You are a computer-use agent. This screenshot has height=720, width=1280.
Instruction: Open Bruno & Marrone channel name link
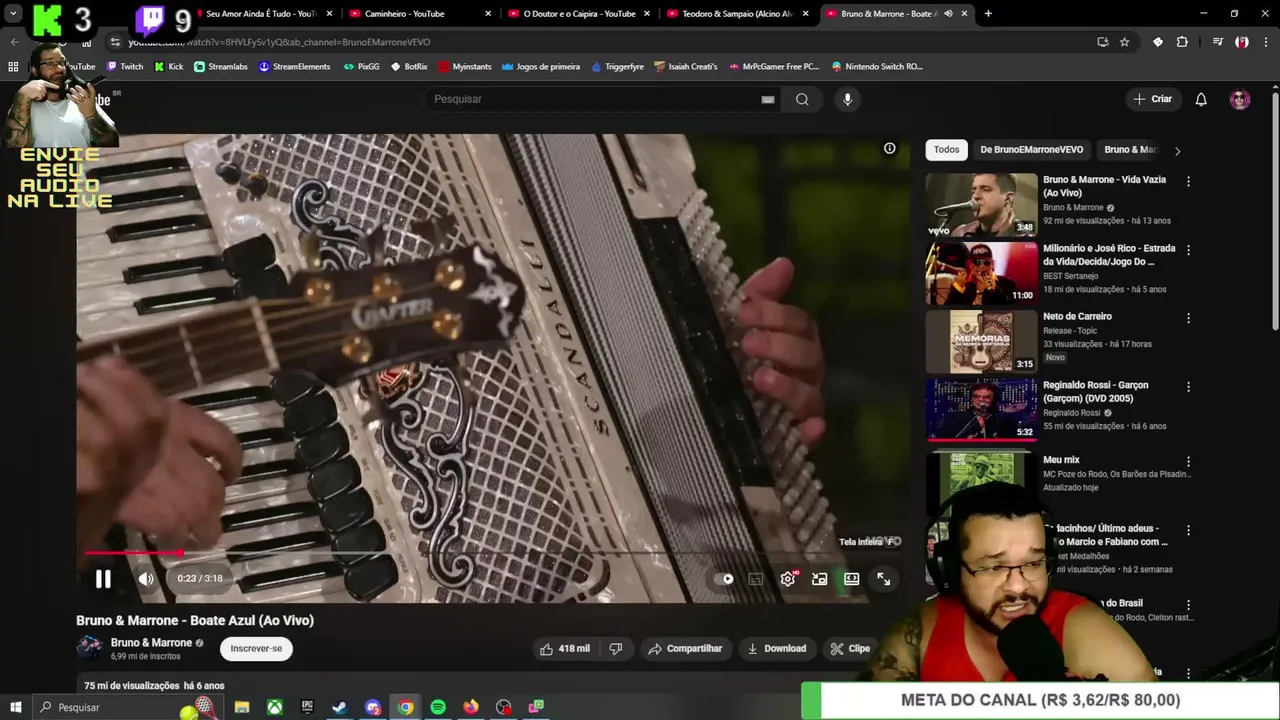point(151,643)
